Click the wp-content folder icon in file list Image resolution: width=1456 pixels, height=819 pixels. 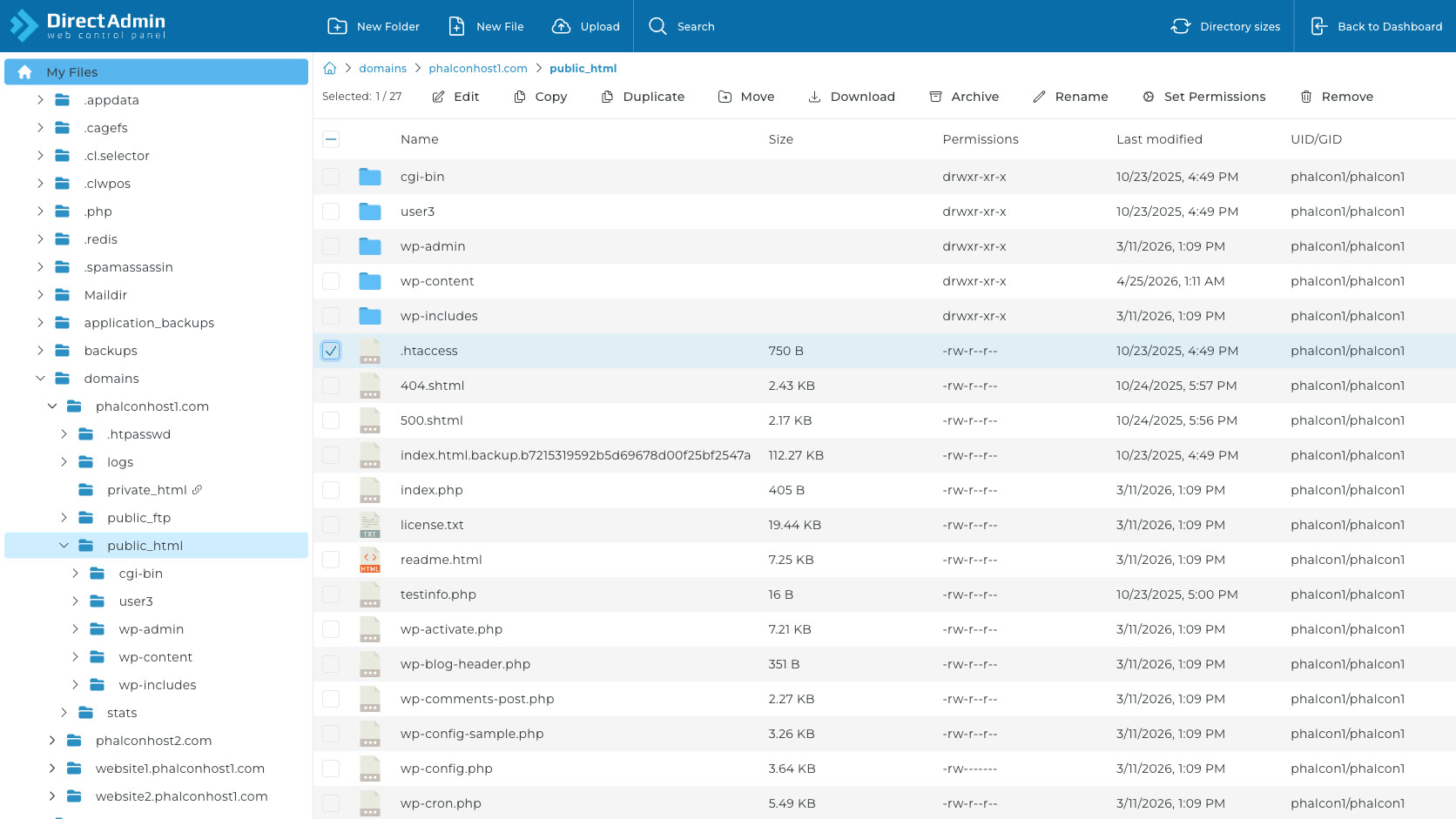370,281
